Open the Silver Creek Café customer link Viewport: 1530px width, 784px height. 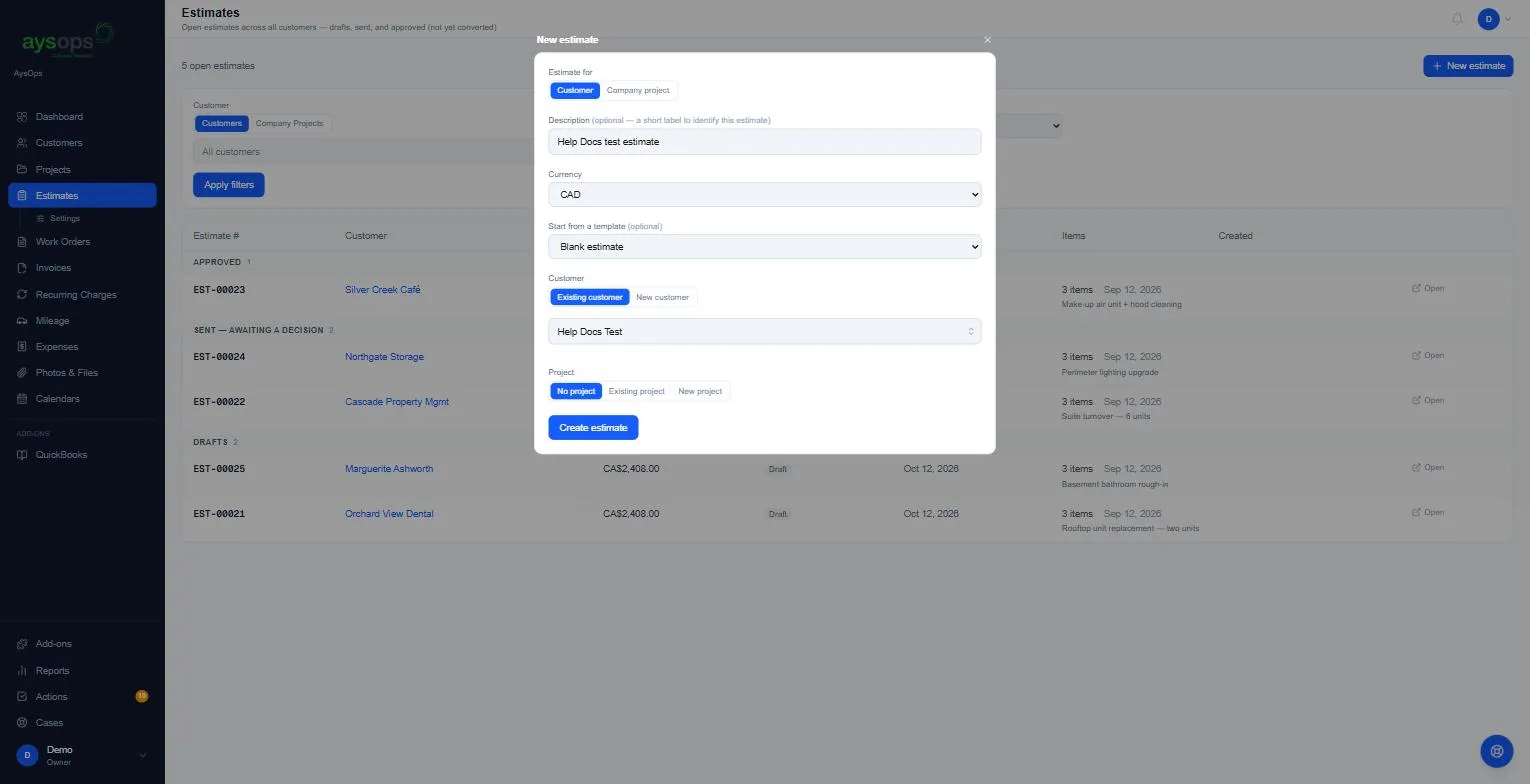[x=383, y=290]
